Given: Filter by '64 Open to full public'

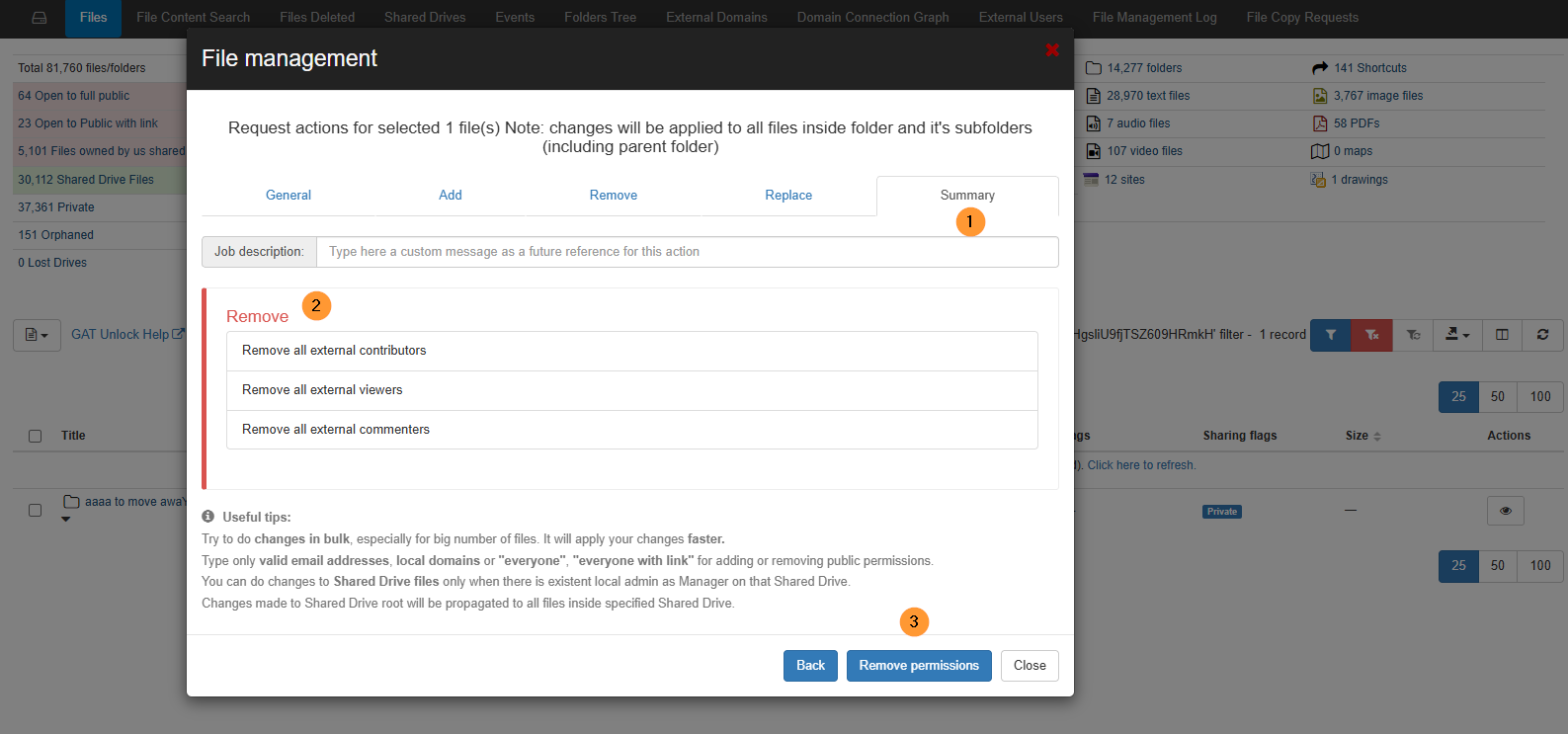Looking at the screenshot, I should pyautogui.click(x=74, y=96).
